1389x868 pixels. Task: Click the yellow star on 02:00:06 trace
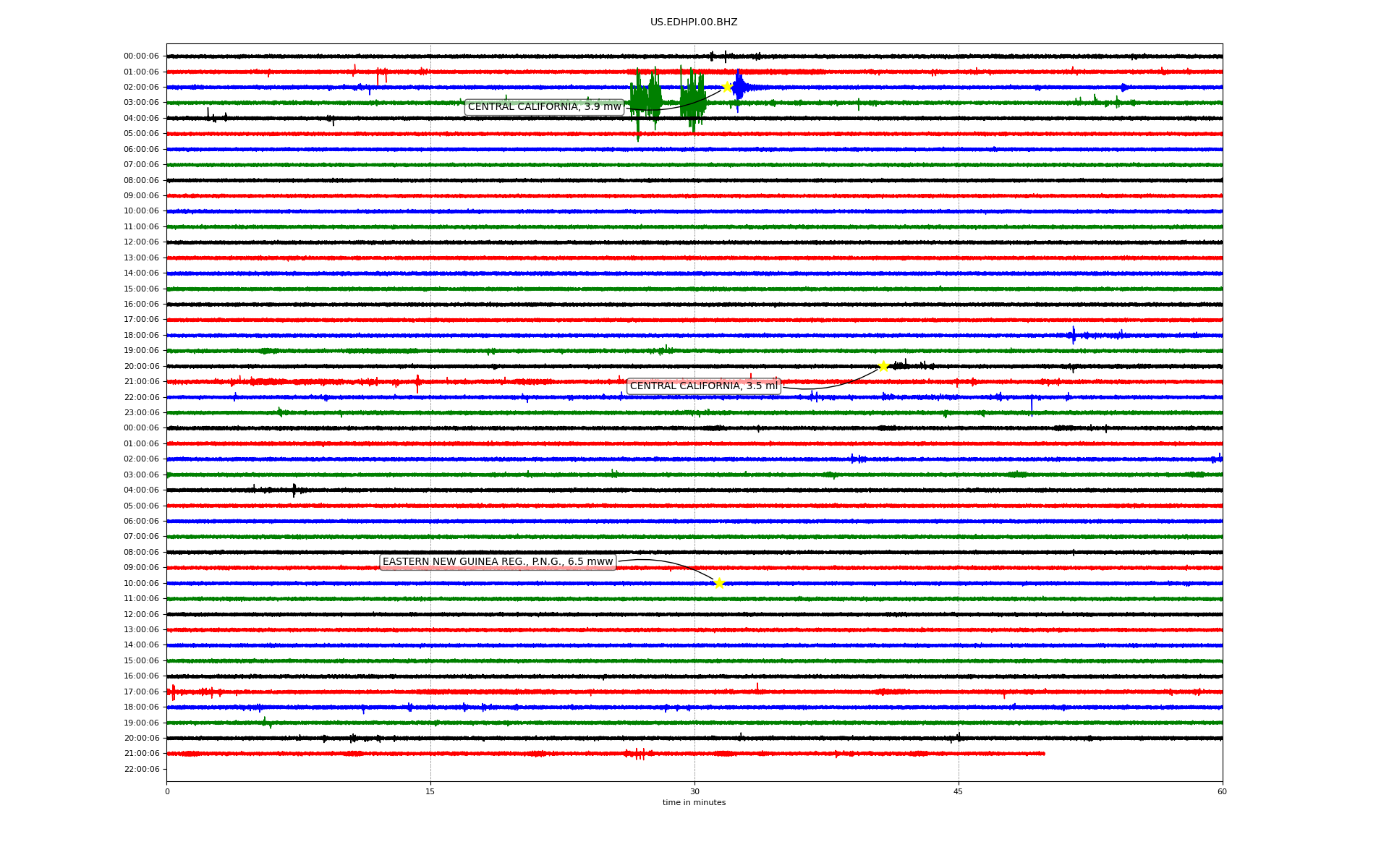pyautogui.click(x=727, y=87)
